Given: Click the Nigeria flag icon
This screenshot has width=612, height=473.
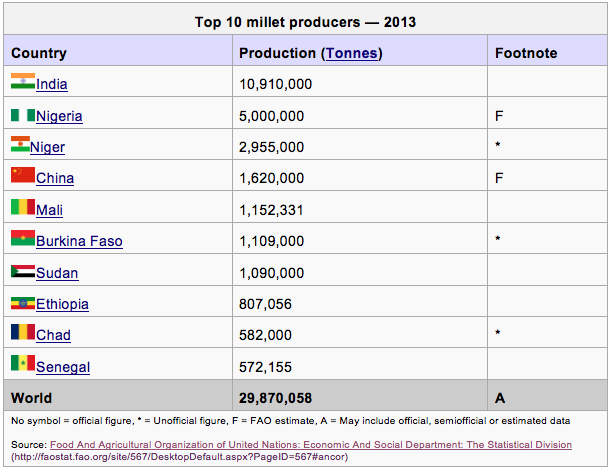Looking at the screenshot, I should click(x=22, y=115).
